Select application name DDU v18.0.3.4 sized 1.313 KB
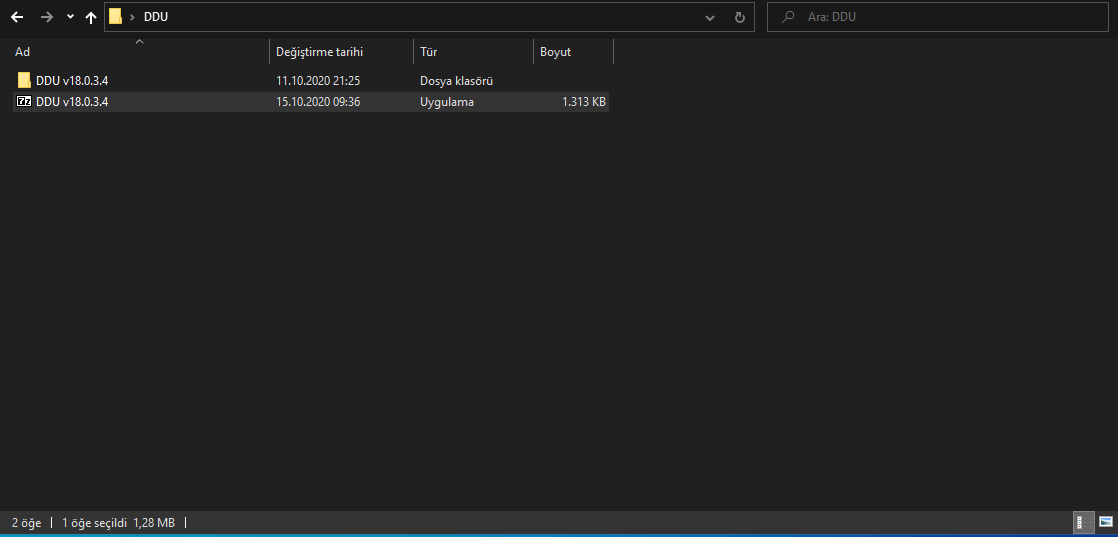Screen dimensions: 1118x537 [72, 102]
